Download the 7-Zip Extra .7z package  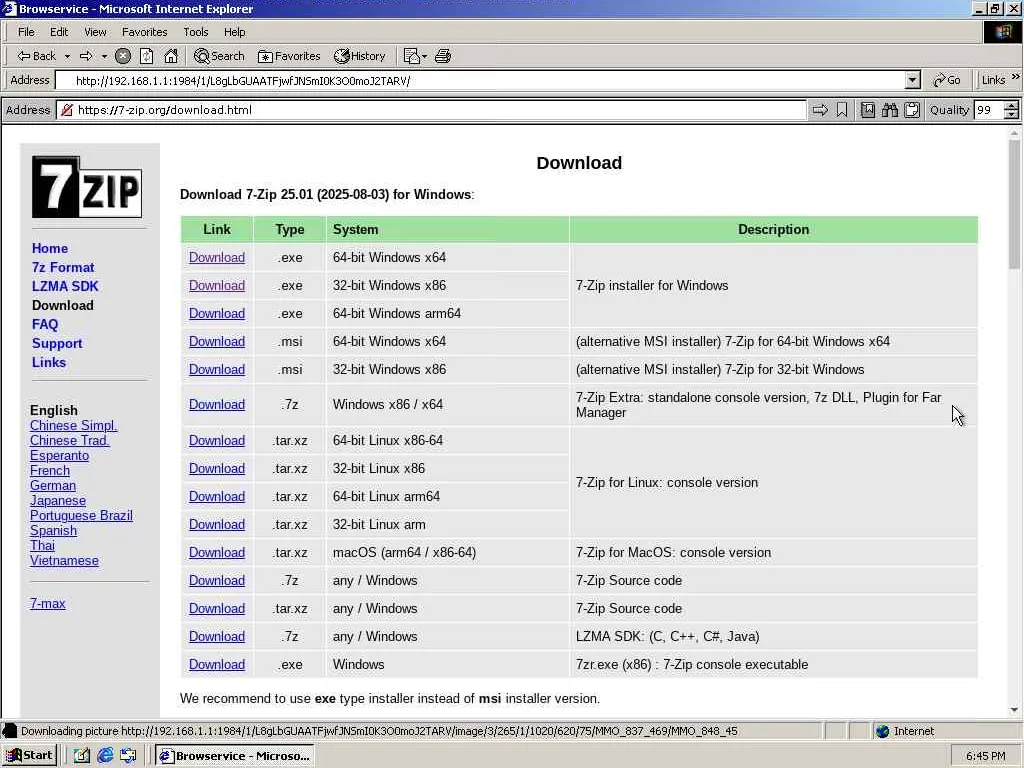[217, 404]
